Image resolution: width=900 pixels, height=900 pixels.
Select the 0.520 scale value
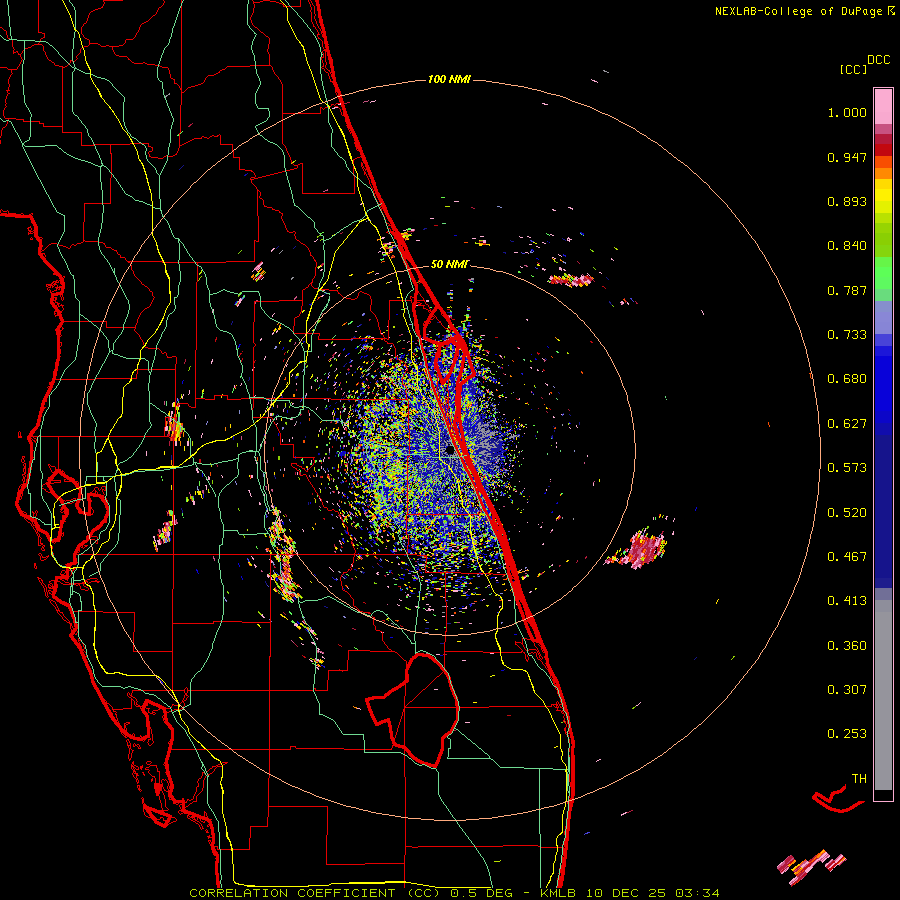(847, 513)
